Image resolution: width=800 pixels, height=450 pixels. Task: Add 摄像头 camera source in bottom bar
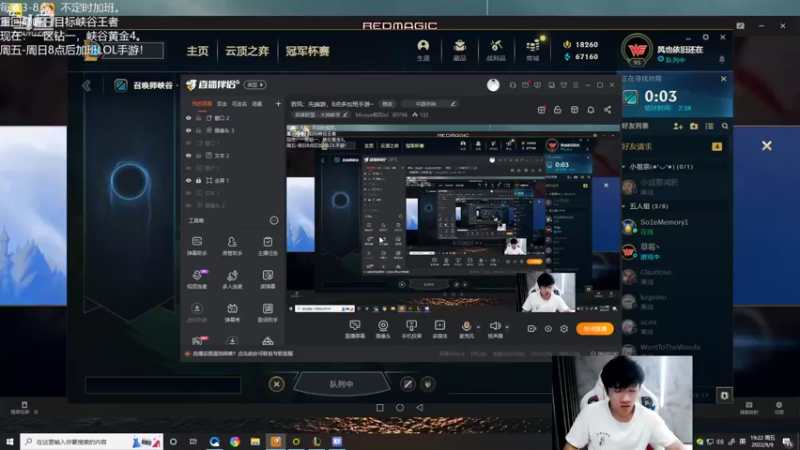(383, 329)
